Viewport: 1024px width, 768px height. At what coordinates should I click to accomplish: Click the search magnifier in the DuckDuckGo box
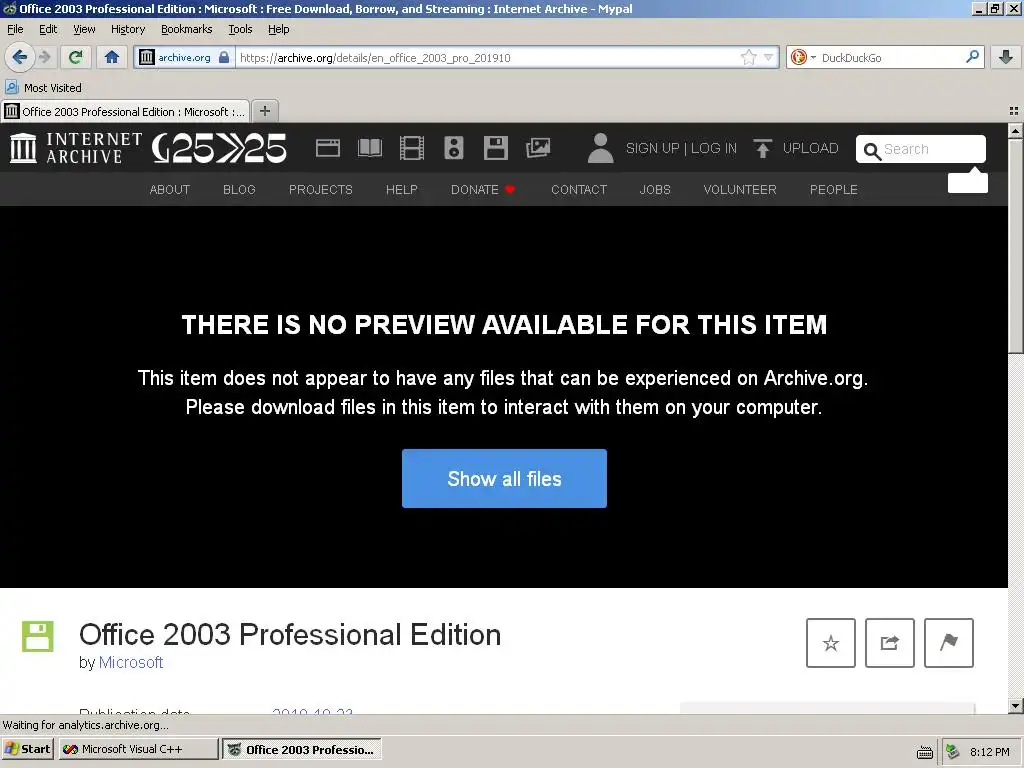click(972, 57)
